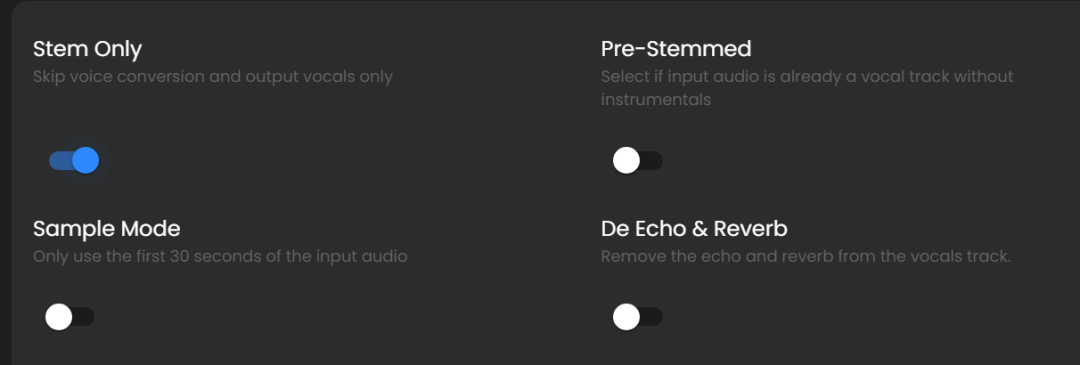Turn on the Sample Mode switch
The height and width of the screenshot is (365, 1080).
point(70,317)
